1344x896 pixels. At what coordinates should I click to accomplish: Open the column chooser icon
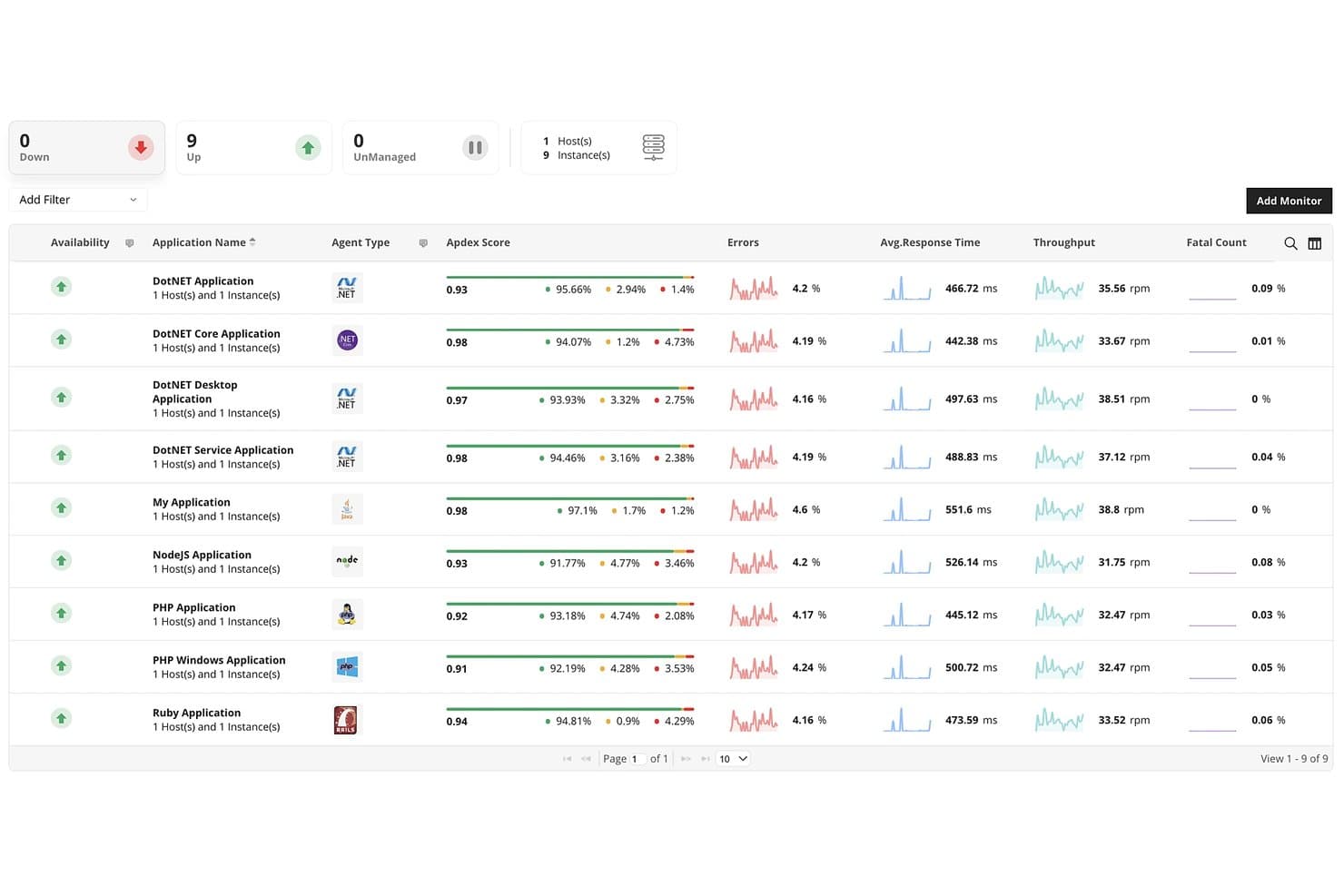[1315, 243]
